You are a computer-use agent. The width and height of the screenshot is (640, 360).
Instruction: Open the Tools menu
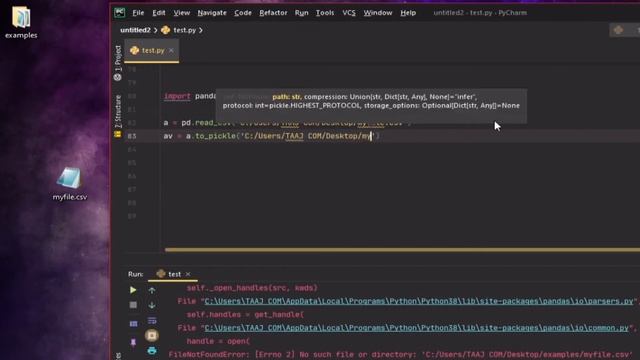[325, 13]
